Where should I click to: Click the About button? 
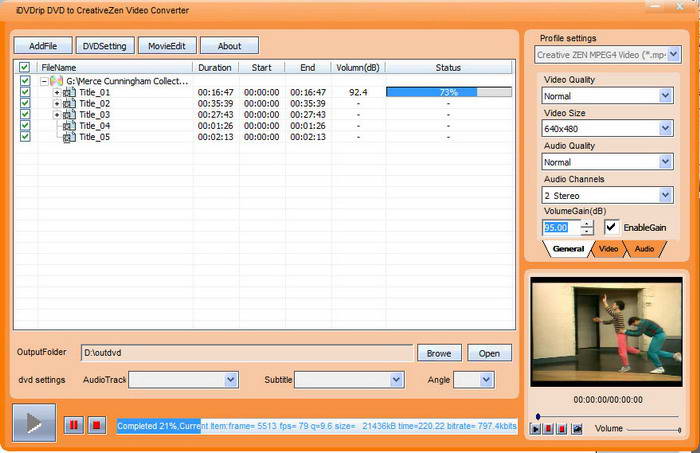pyautogui.click(x=229, y=46)
